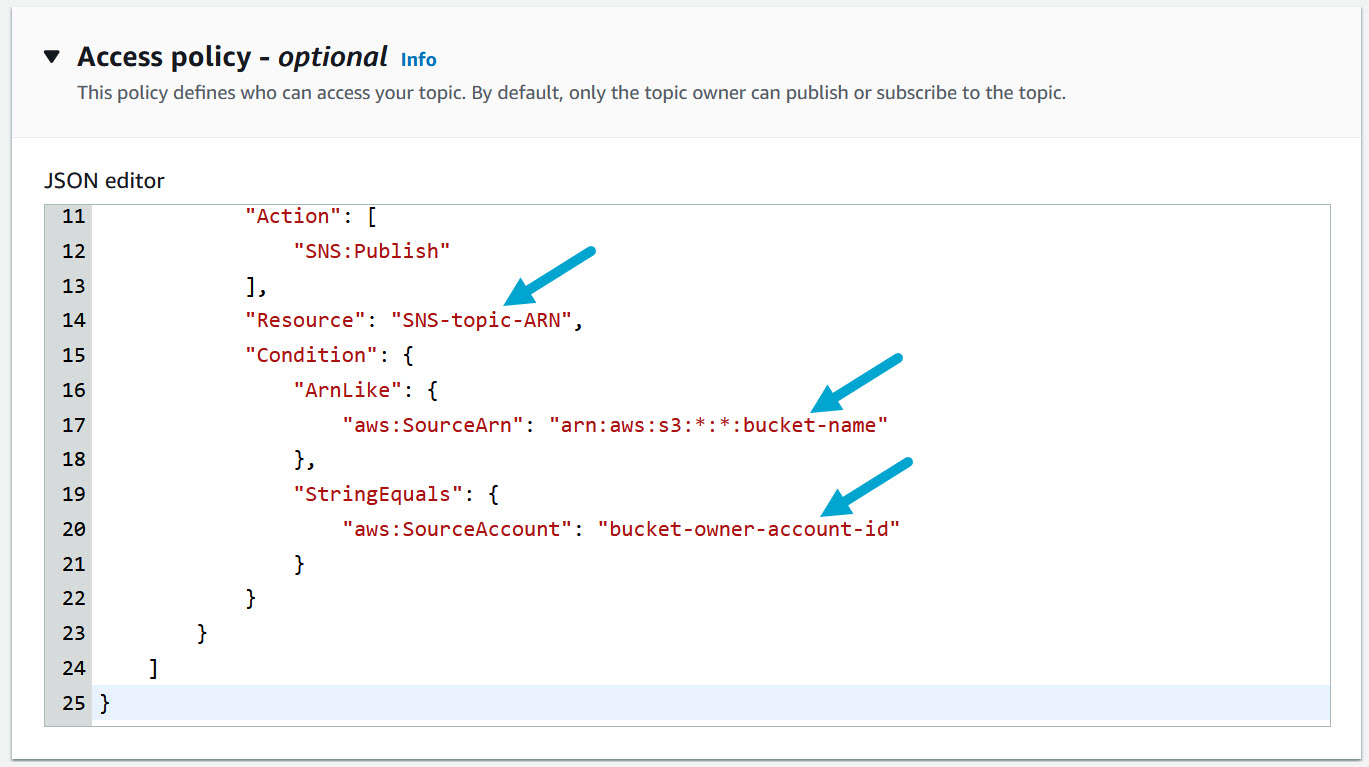
Task: Click the "Action" key in editor
Action: tap(294, 217)
